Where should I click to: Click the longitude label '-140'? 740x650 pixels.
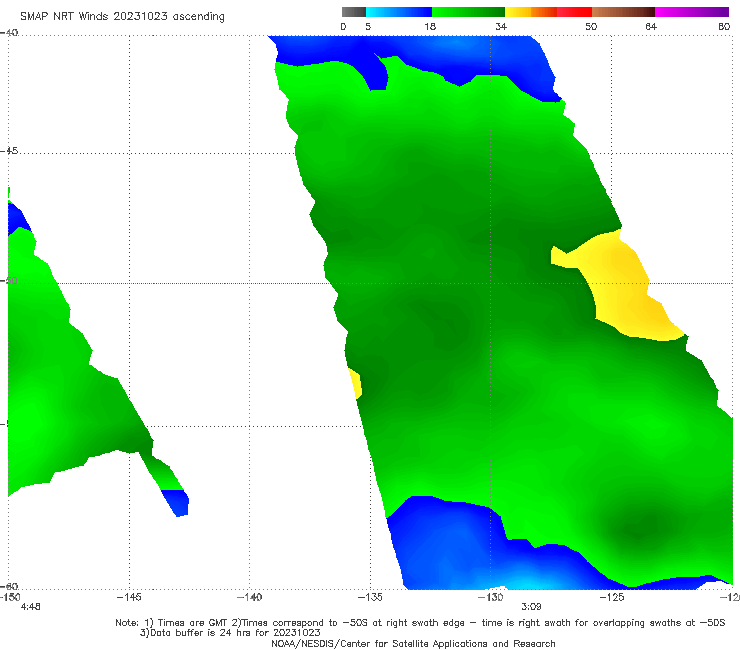[249, 597]
